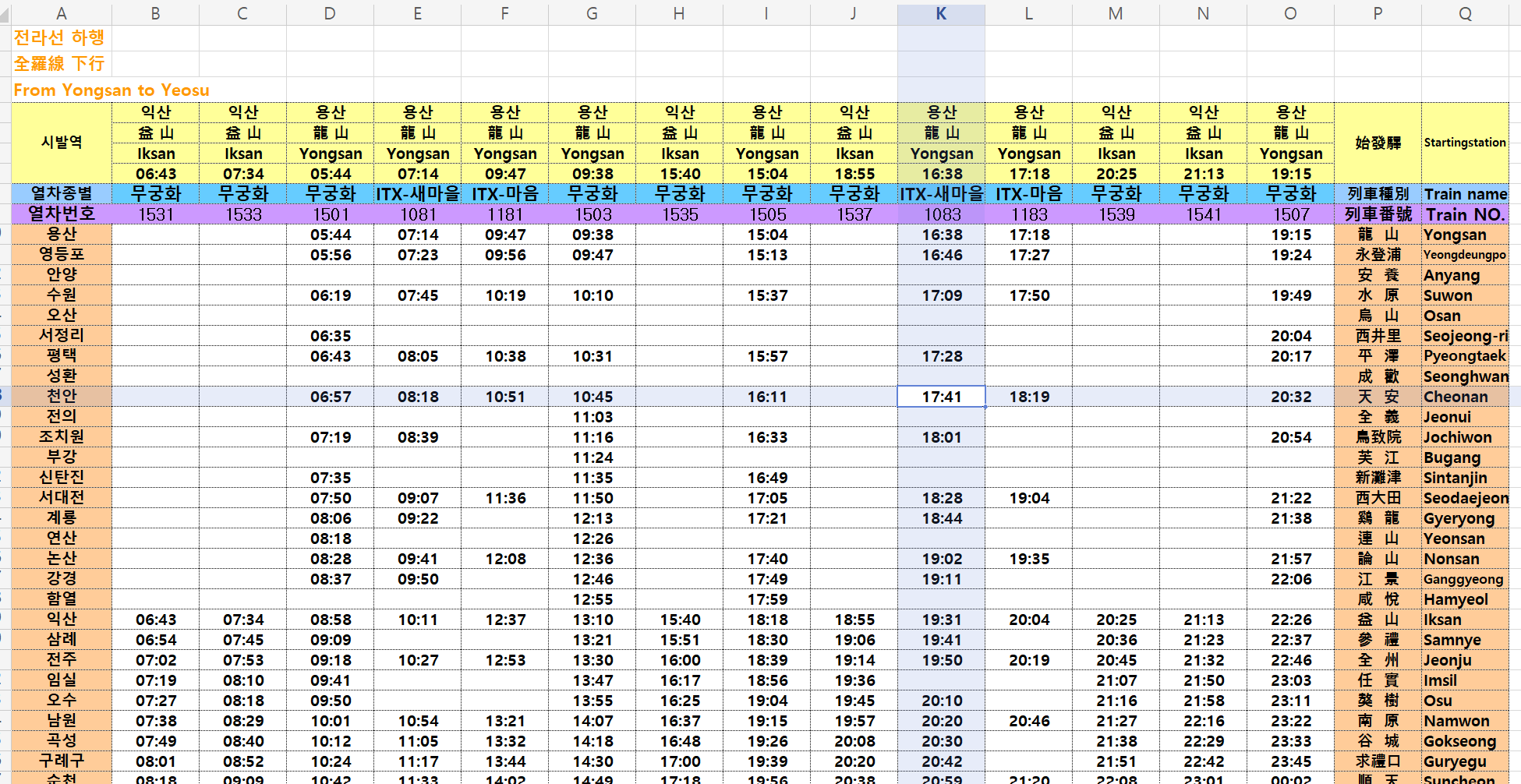
Task: Click the '열차종별' row label
Action: coord(62,193)
